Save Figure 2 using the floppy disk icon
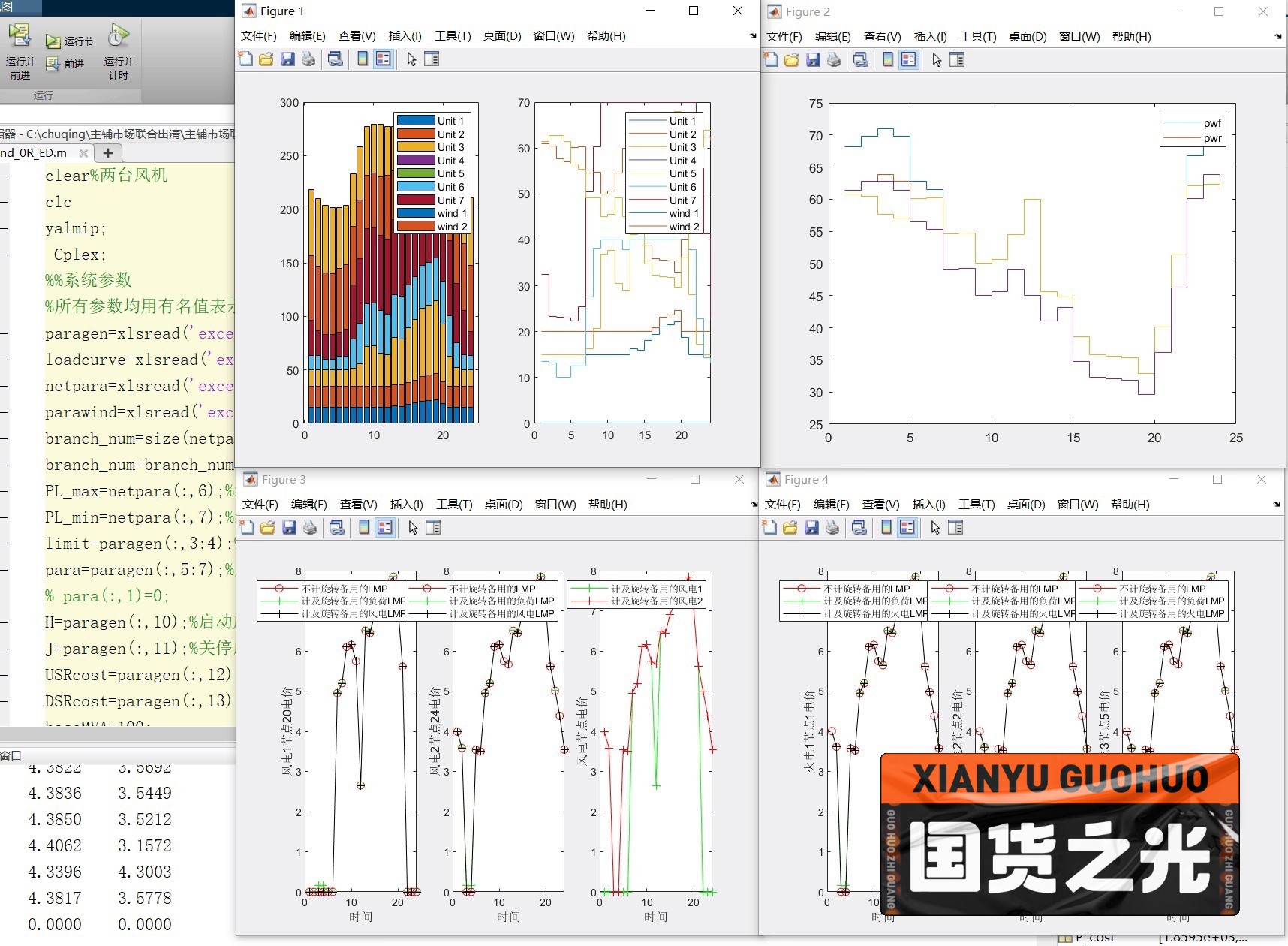This screenshot has width=1288, height=946. (813, 59)
